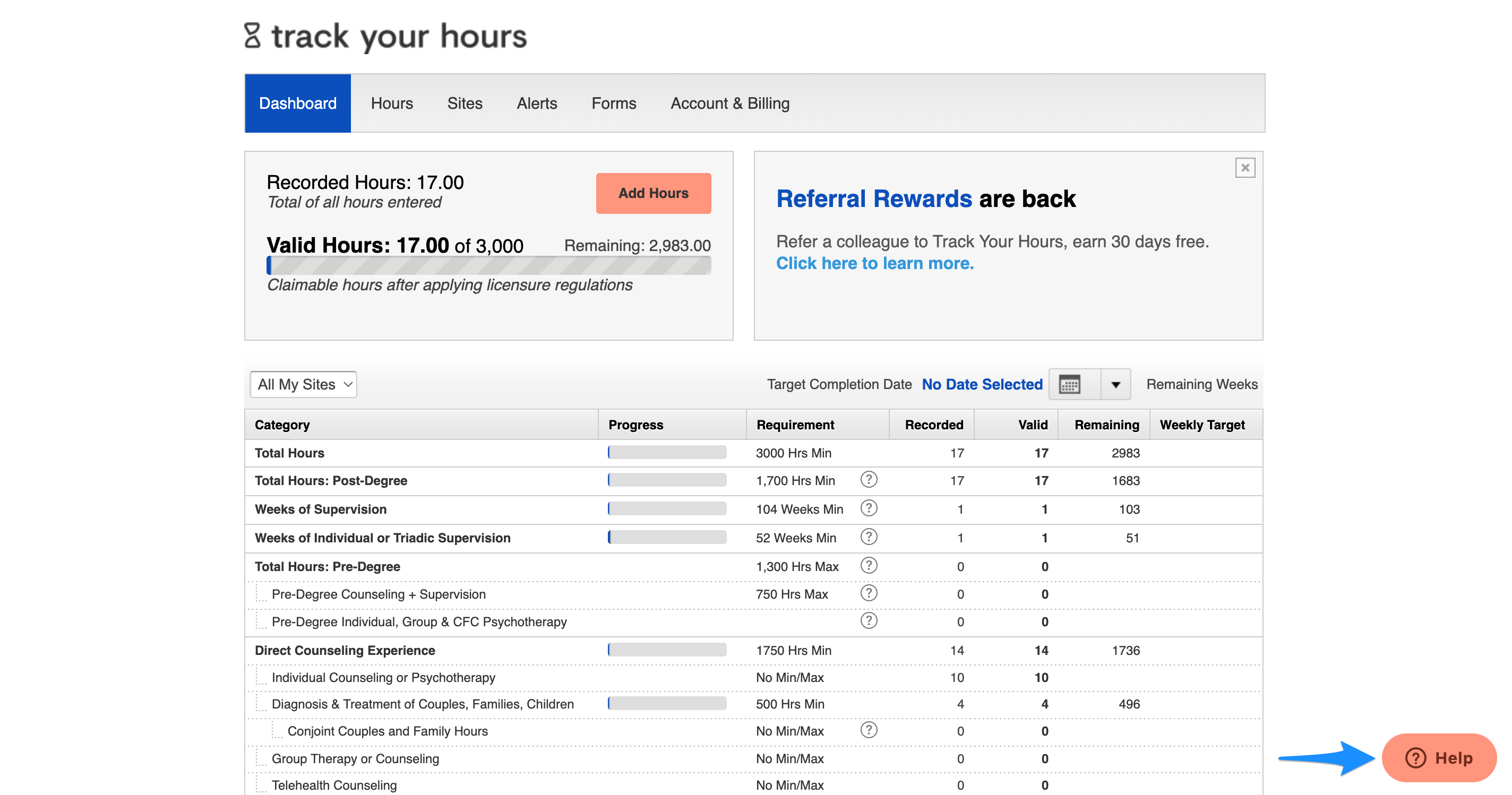
Task: Open the Help chat widget
Action: (x=1439, y=758)
